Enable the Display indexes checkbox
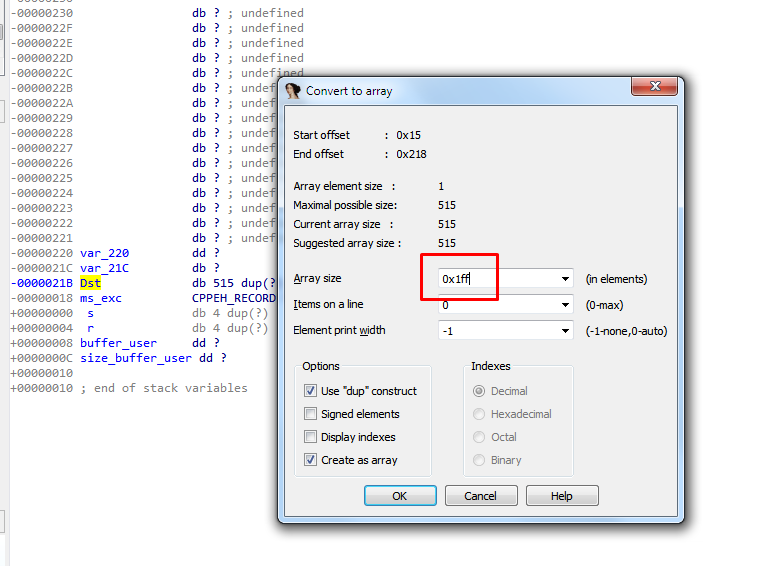 [x=310, y=437]
